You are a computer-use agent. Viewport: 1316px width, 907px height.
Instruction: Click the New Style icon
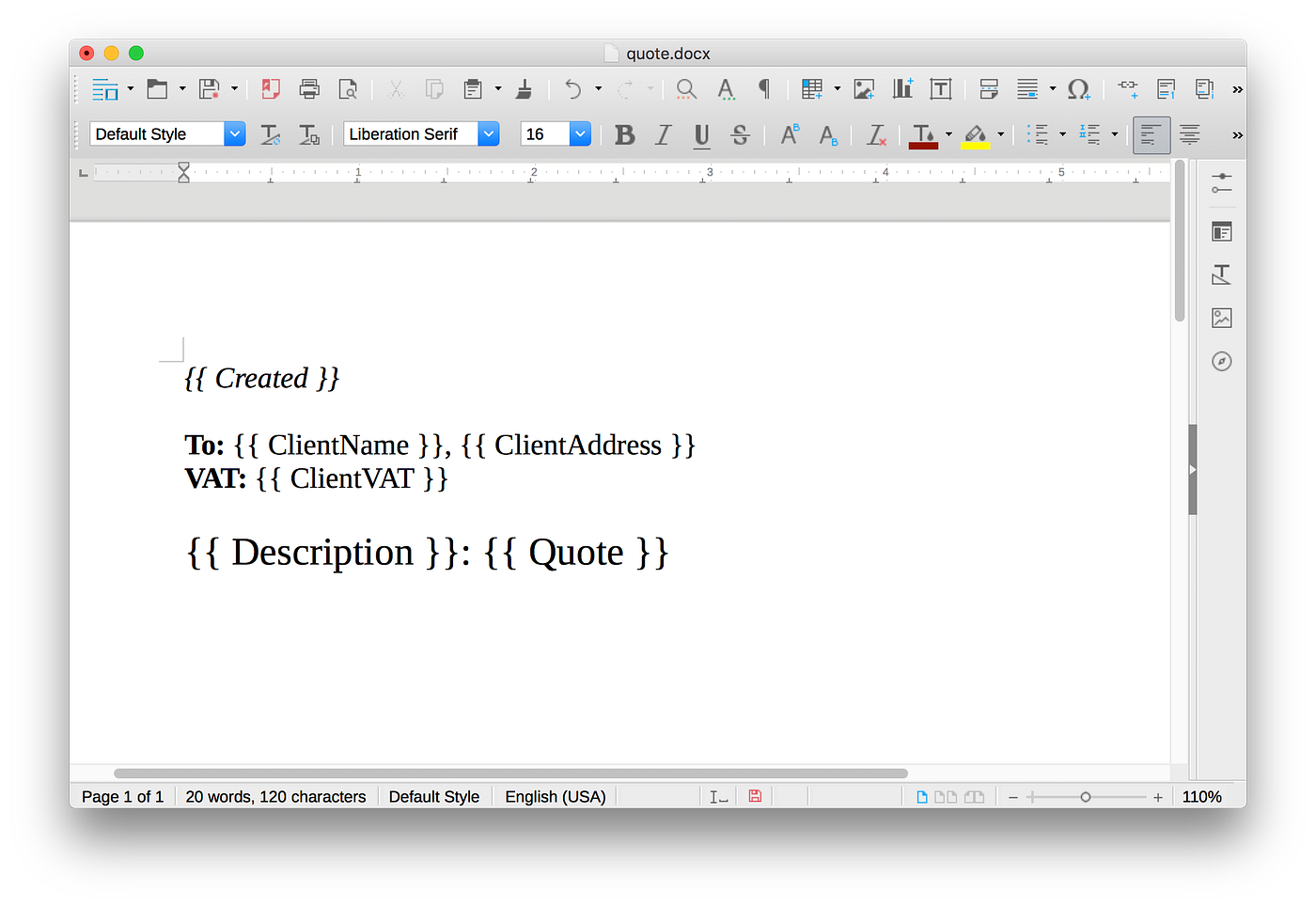click(x=309, y=134)
